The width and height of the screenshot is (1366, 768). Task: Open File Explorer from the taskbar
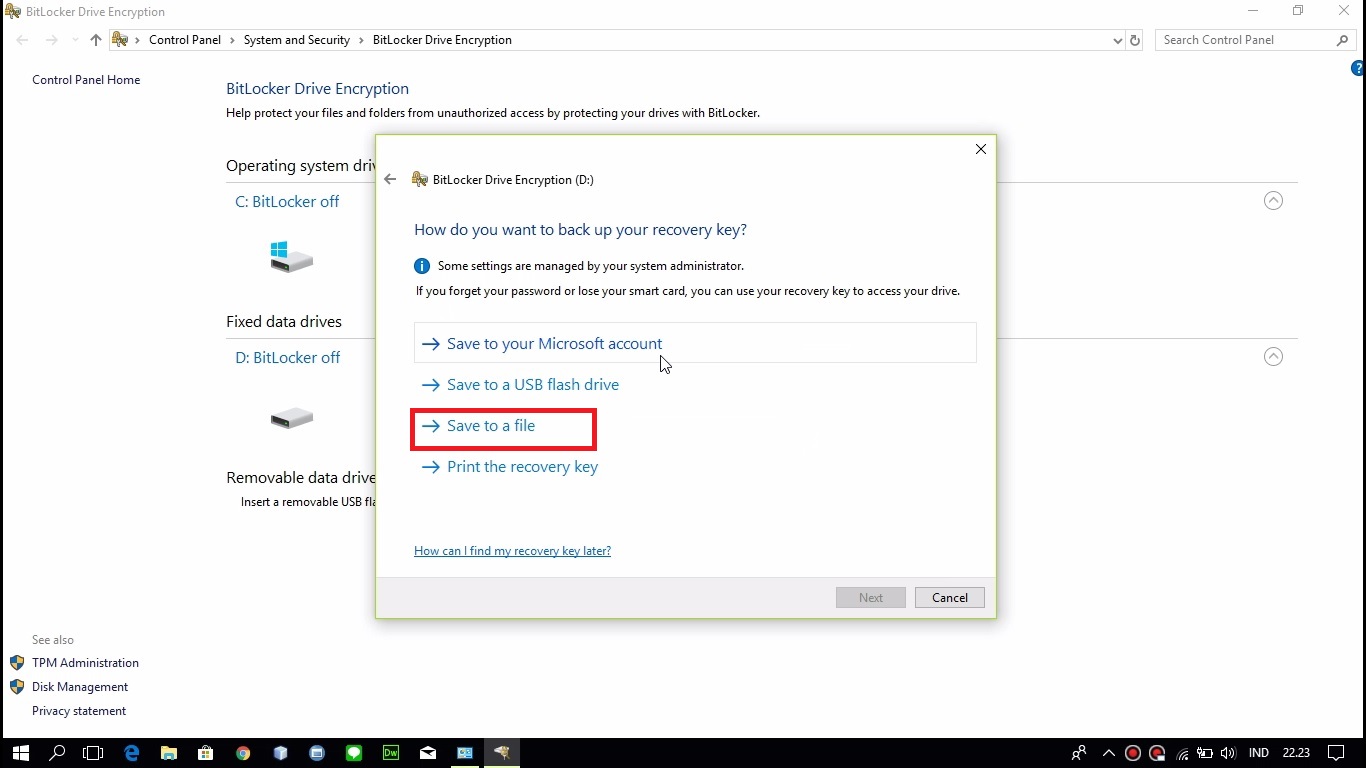point(168,753)
